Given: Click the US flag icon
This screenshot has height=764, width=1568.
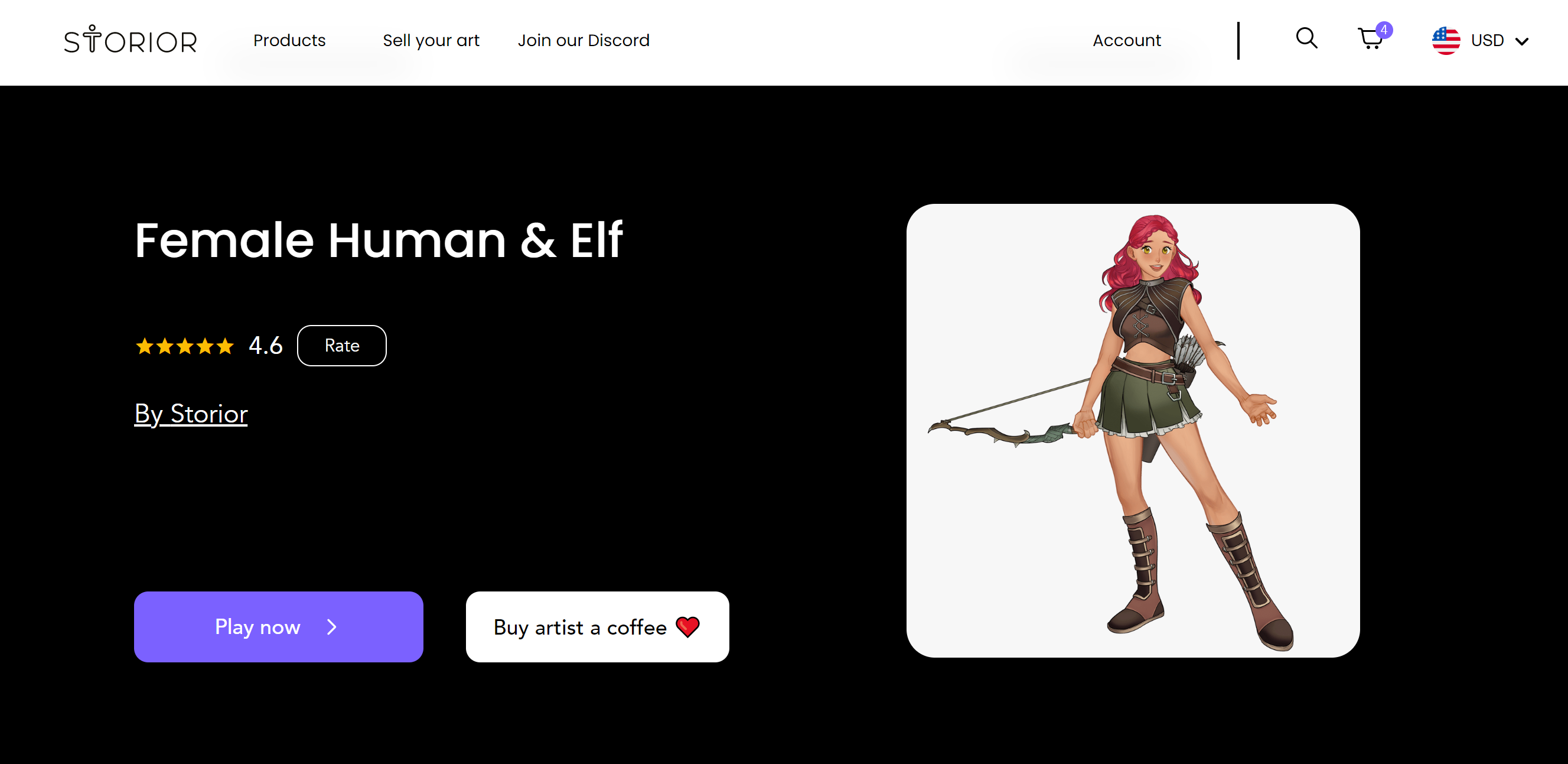Looking at the screenshot, I should [1446, 41].
